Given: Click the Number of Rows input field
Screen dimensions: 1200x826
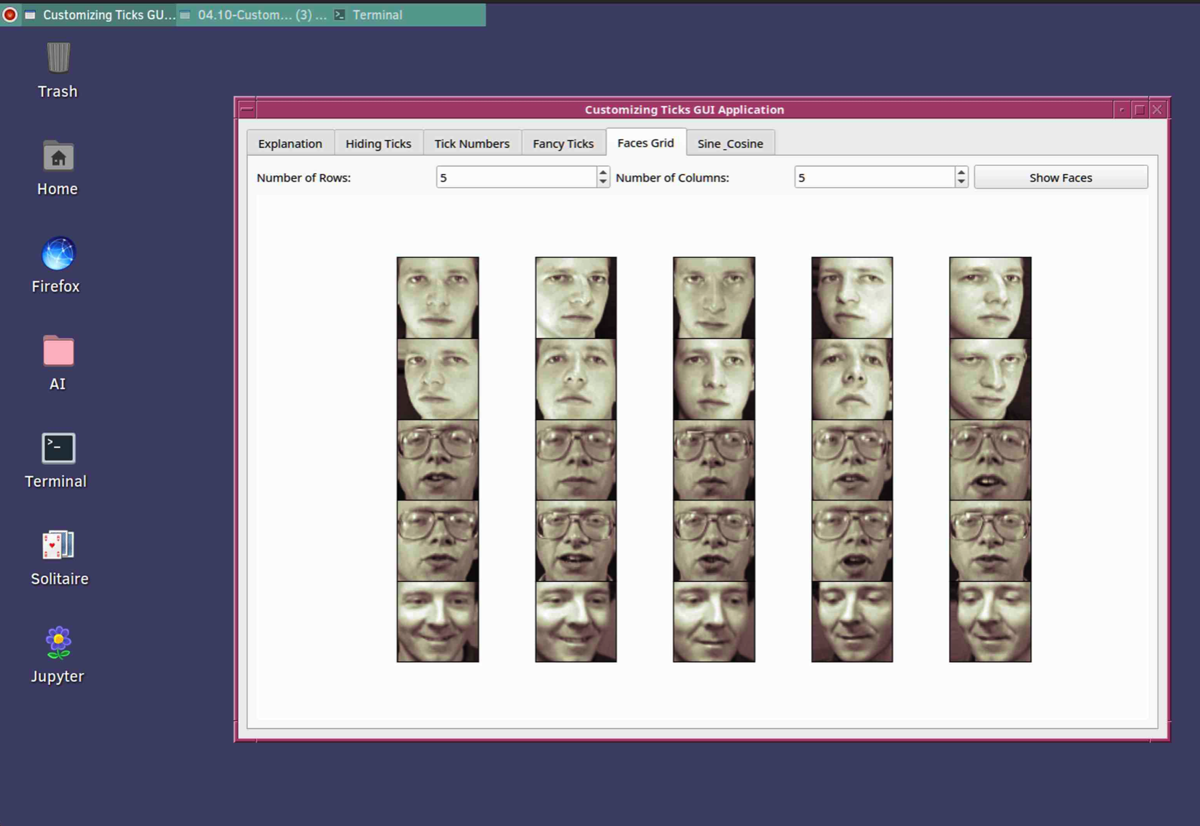Looking at the screenshot, I should point(515,177).
